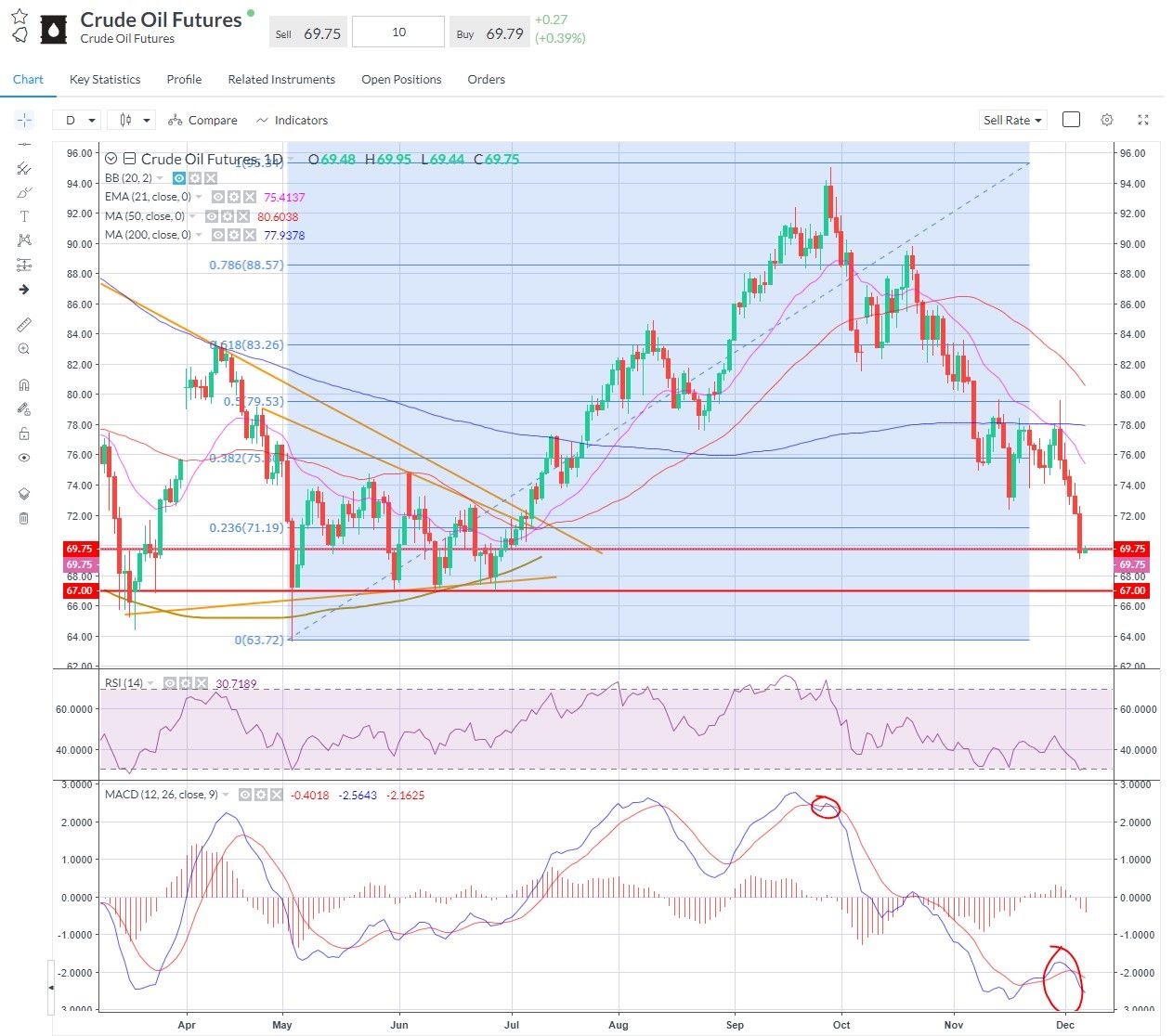Lock drawings with the padlock icon
Viewport: 1173px width, 1036px height.
coord(24,434)
